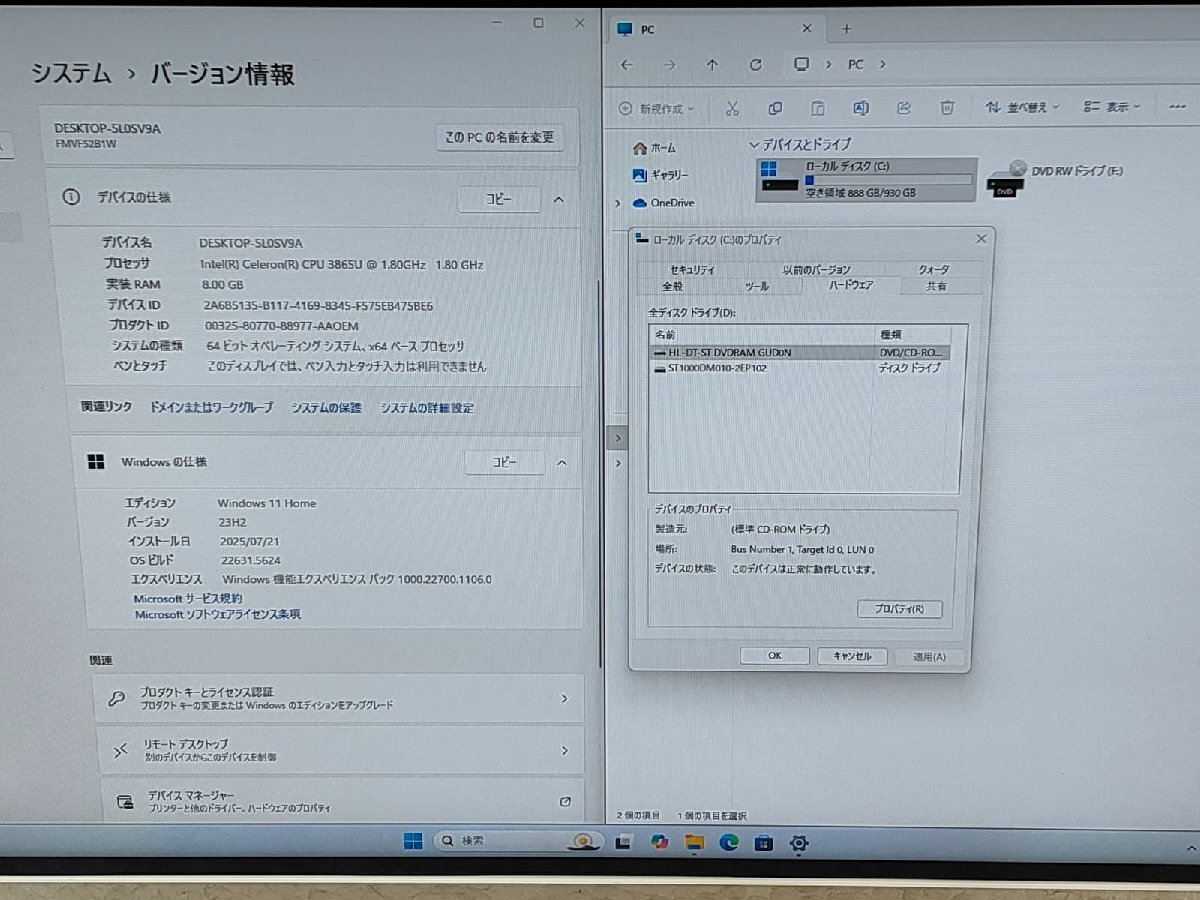The image size is (1200, 900).
Task: Open ドメインまたはワークグループ link
Action: tap(211, 408)
